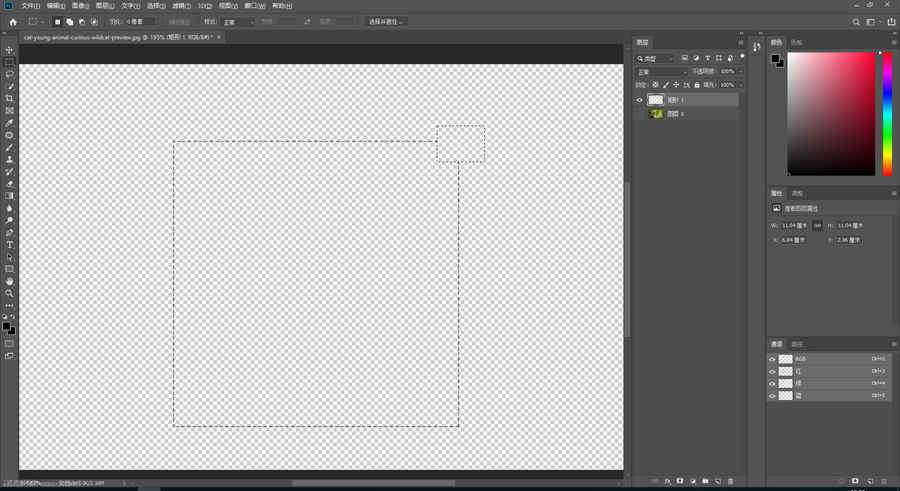Select the Horizontal Type tool
The image size is (900, 491).
pos(10,245)
